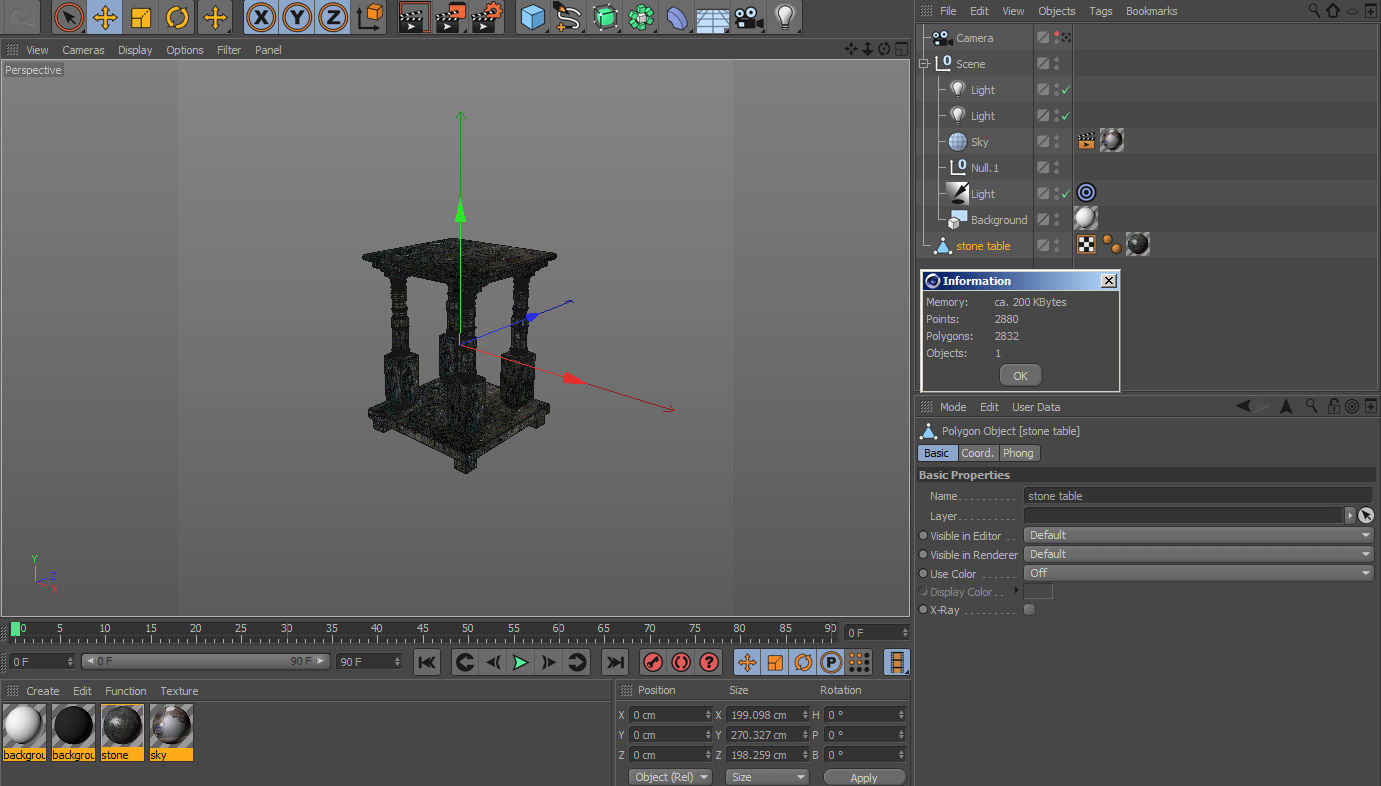
Task: Select the stone table object
Action: click(983, 246)
